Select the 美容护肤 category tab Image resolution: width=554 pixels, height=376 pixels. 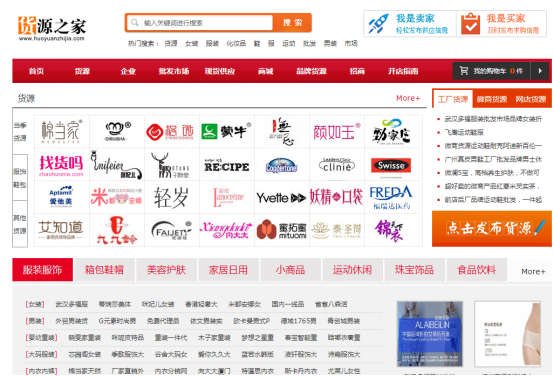click(166, 270)
